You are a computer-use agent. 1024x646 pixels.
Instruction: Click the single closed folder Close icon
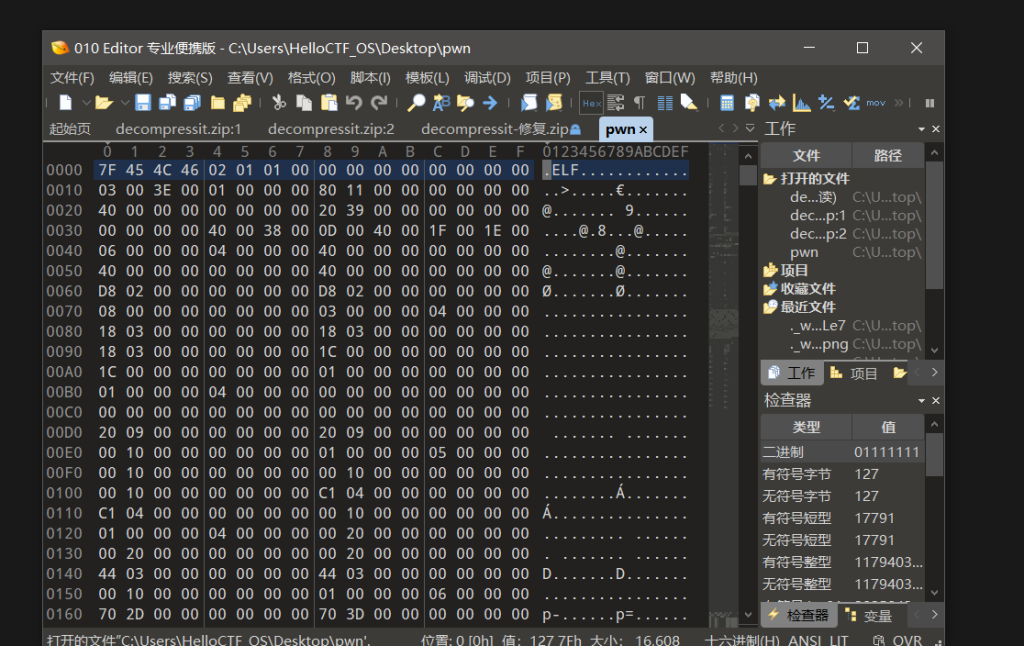(217, 103)
